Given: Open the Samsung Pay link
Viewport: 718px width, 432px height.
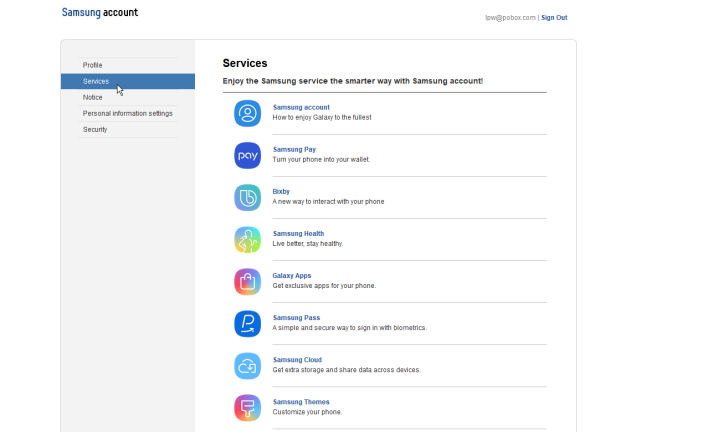Looking at the screenshot, I should (x=294, y=149).
